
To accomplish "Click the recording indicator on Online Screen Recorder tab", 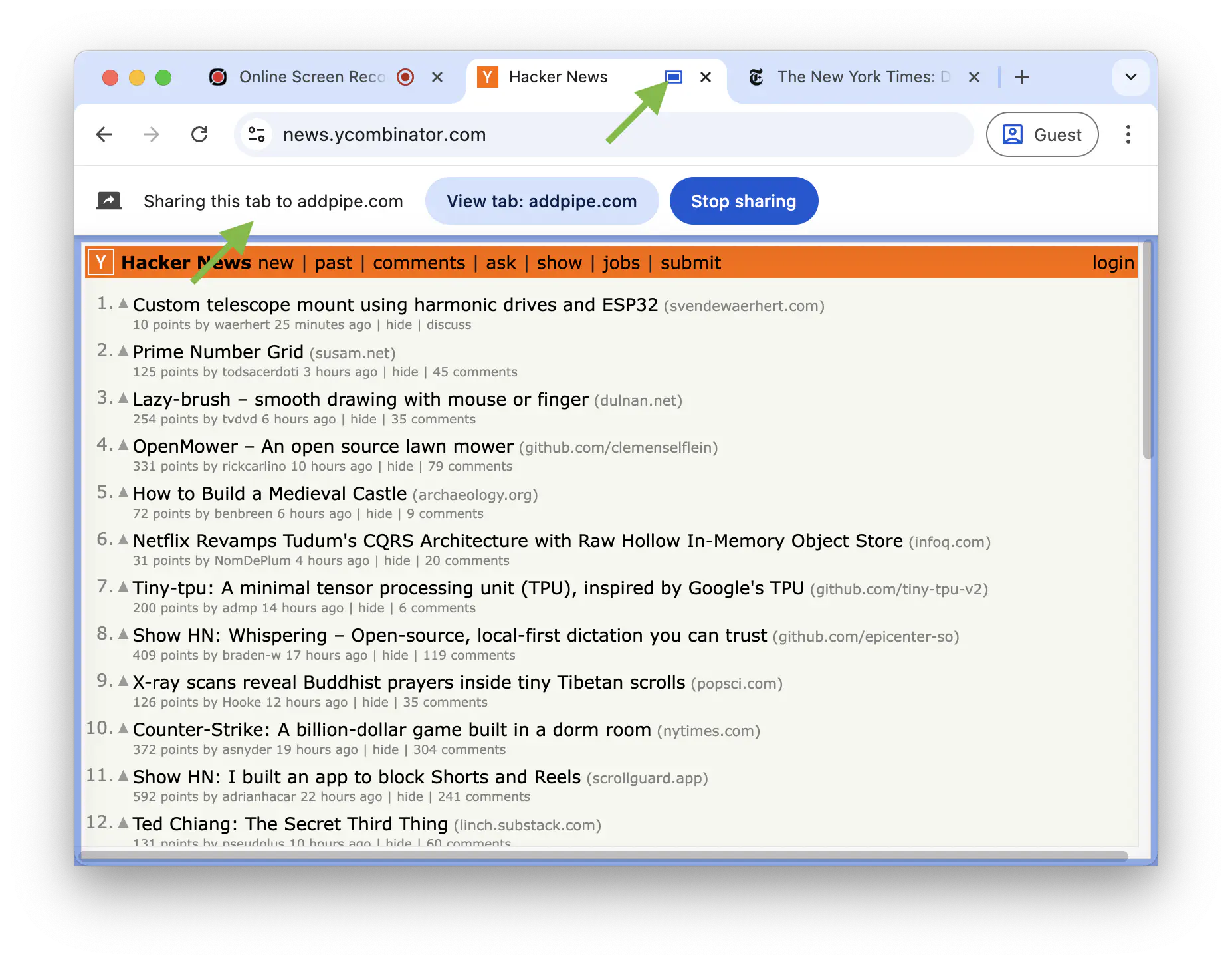I will coord(405,77).
